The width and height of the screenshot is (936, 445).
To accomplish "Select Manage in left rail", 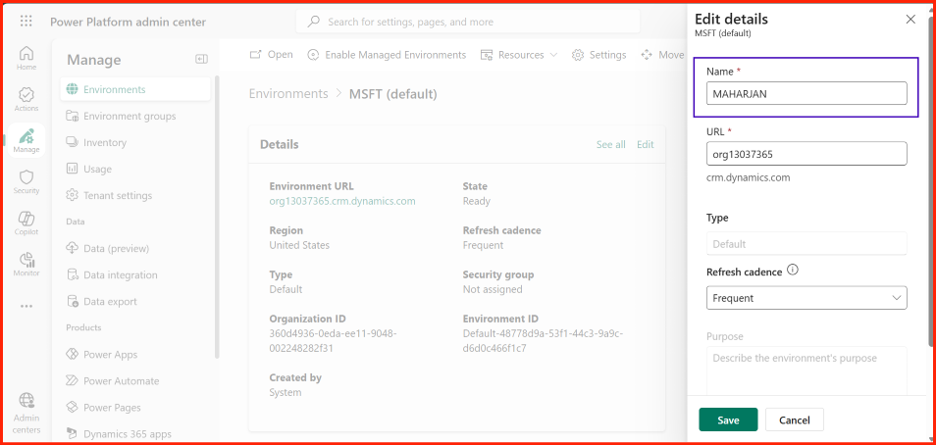I will click(x=26, y=140).
